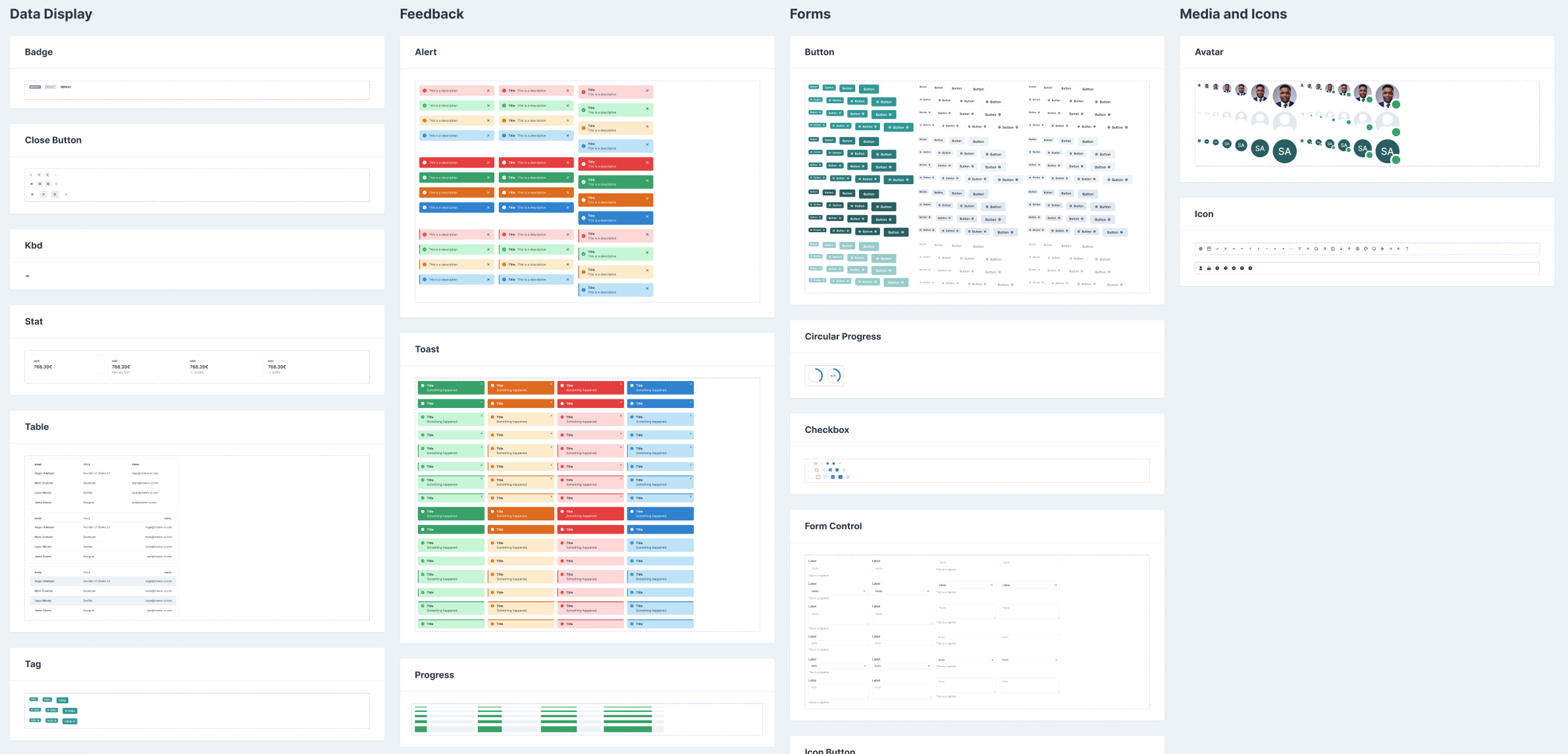Uncheck the largest light-blue checked checkbox
This screenshot has height=754, width=1568.
(833, 477)
